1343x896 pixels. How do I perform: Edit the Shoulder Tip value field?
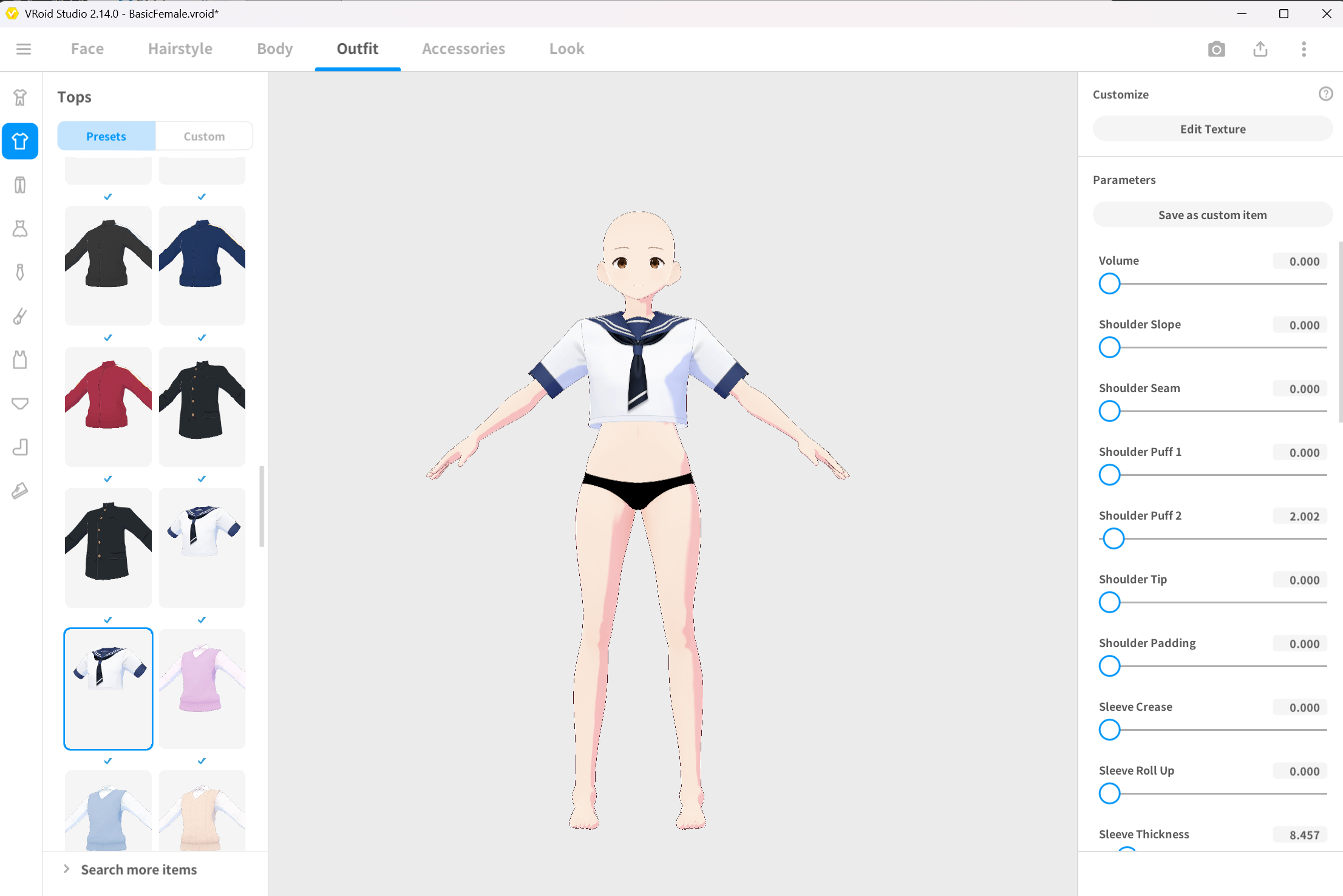1300,580
